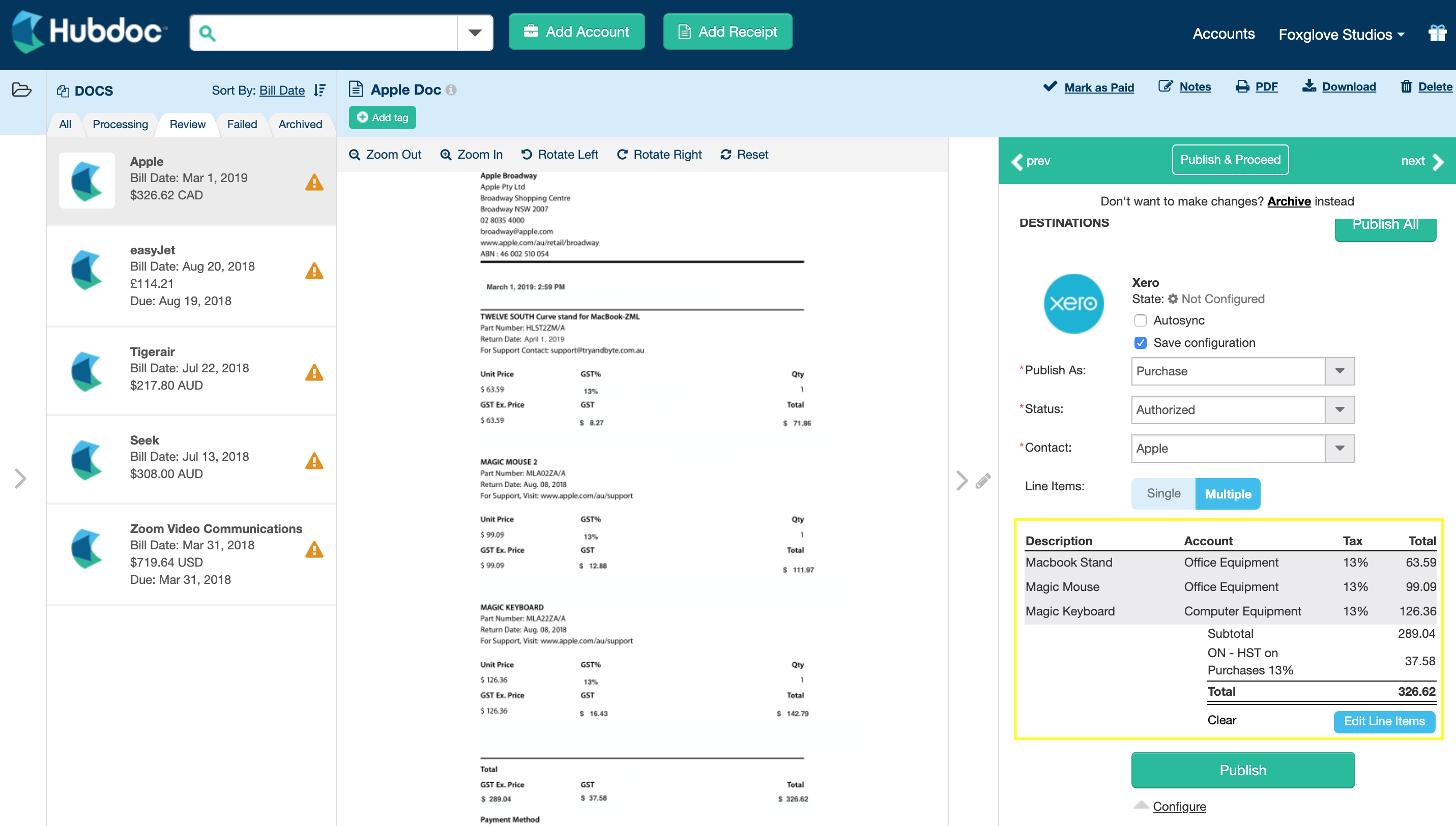Rotate Right the document
The width and height of the screenshot is (1456, 826).
pyautogui.click(x=659, y=154)
